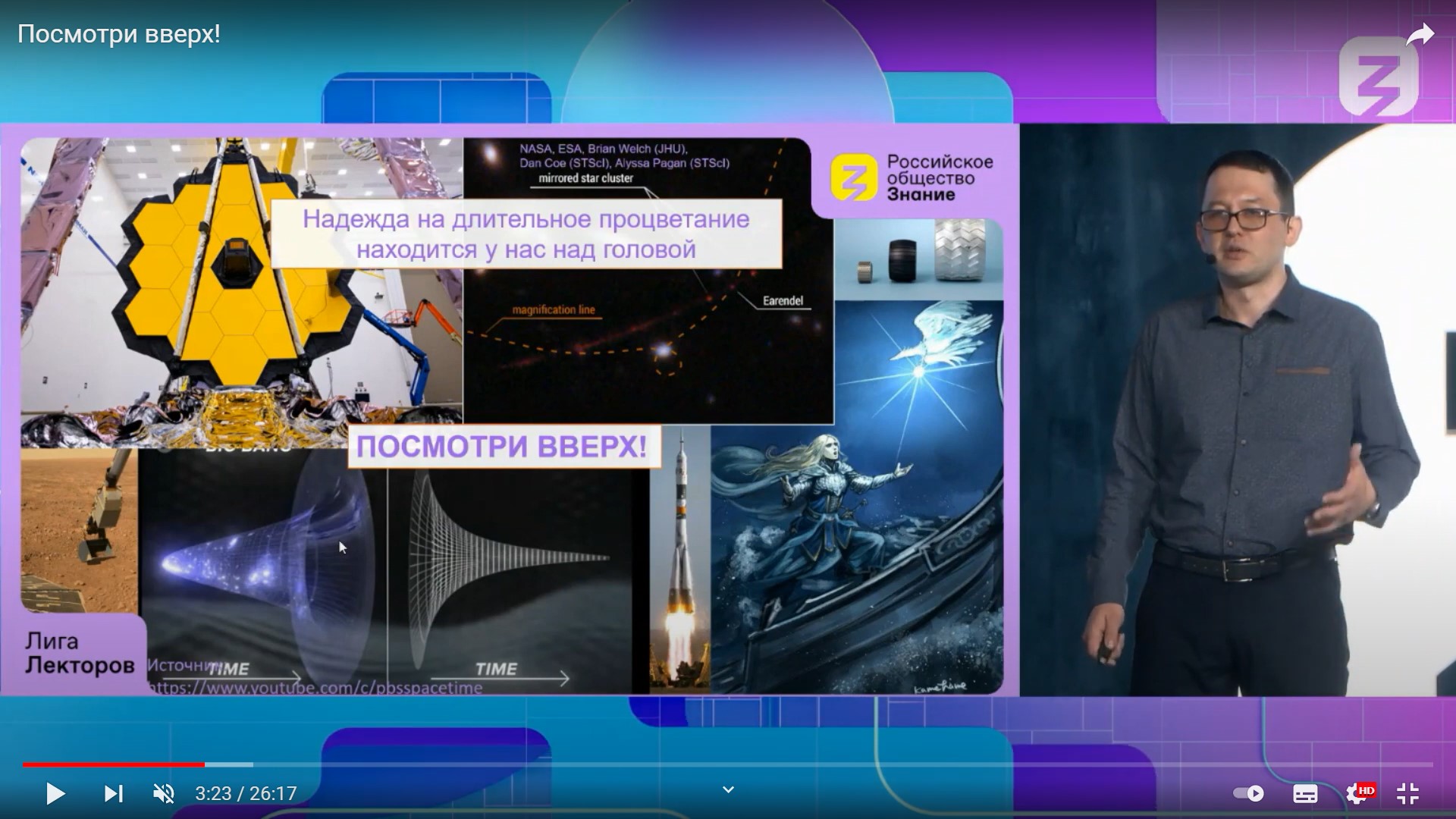Screen dimensions: 1456x819
Task: Click the Лига Лекторов label on slide
Action: [79, 653]
